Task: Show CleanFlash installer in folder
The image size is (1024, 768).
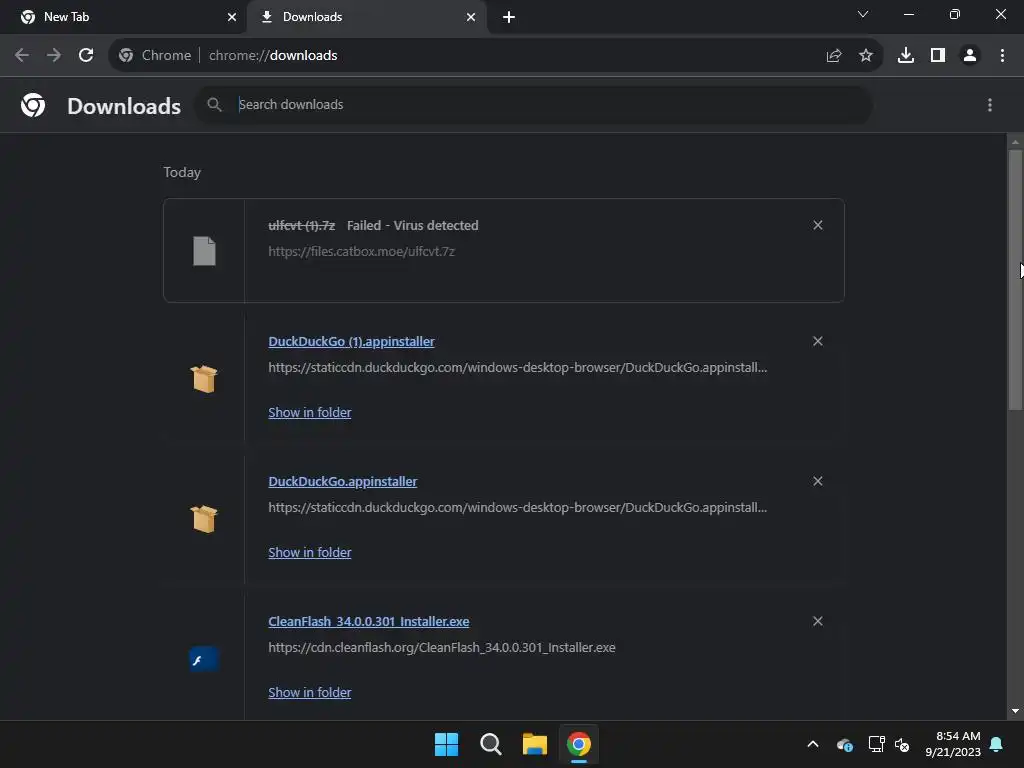Action: pyautogui.click(x=310, y=692)
